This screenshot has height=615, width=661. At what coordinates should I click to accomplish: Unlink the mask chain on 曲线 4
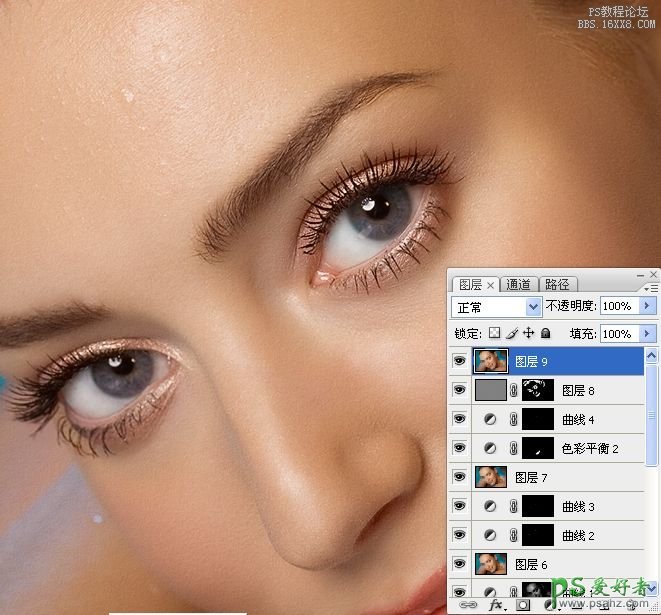click(513, 419)
